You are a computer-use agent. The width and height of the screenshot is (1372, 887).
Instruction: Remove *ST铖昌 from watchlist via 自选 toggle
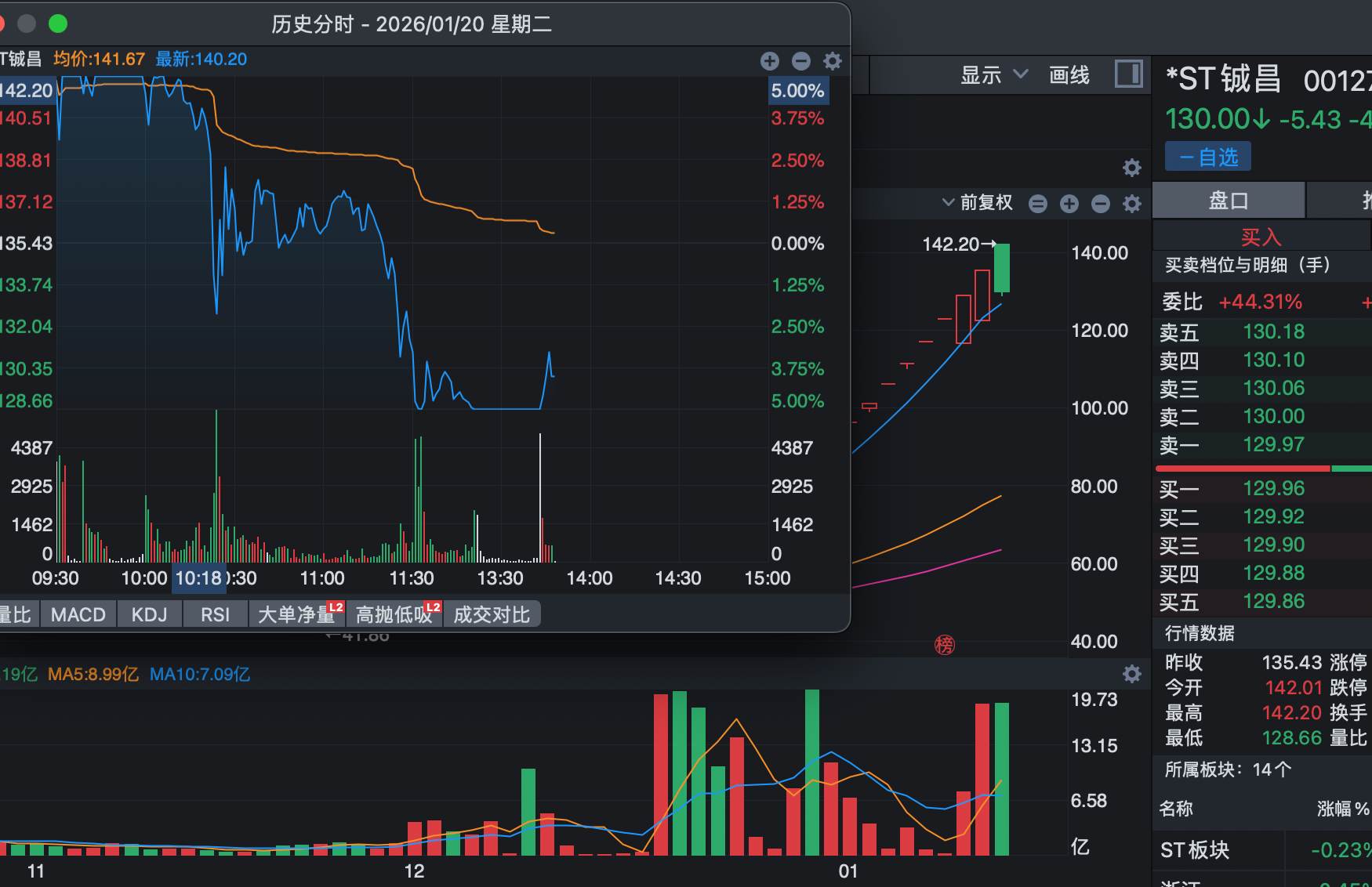1207,156
